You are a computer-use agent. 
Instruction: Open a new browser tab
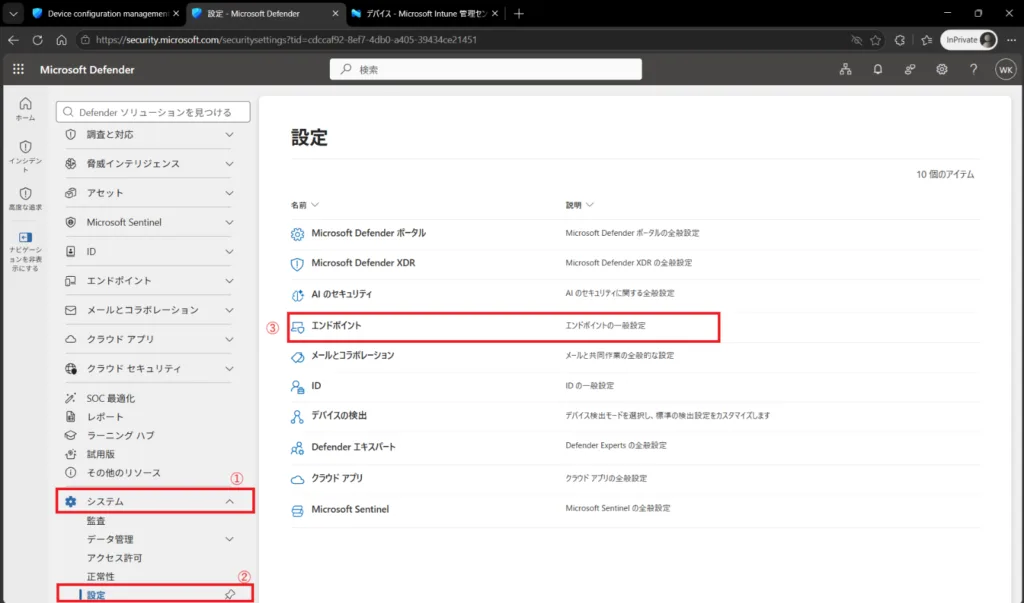[519, 14]
